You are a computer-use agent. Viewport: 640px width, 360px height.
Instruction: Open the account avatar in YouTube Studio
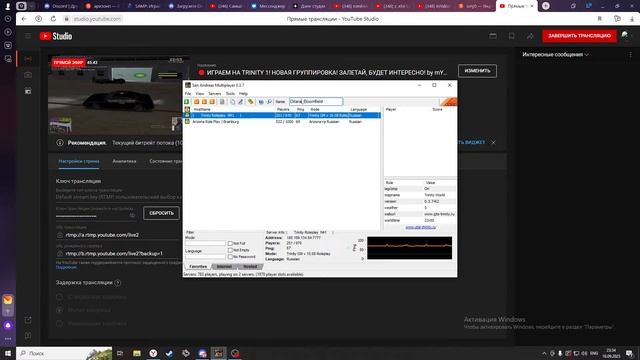tap(625, 36)
